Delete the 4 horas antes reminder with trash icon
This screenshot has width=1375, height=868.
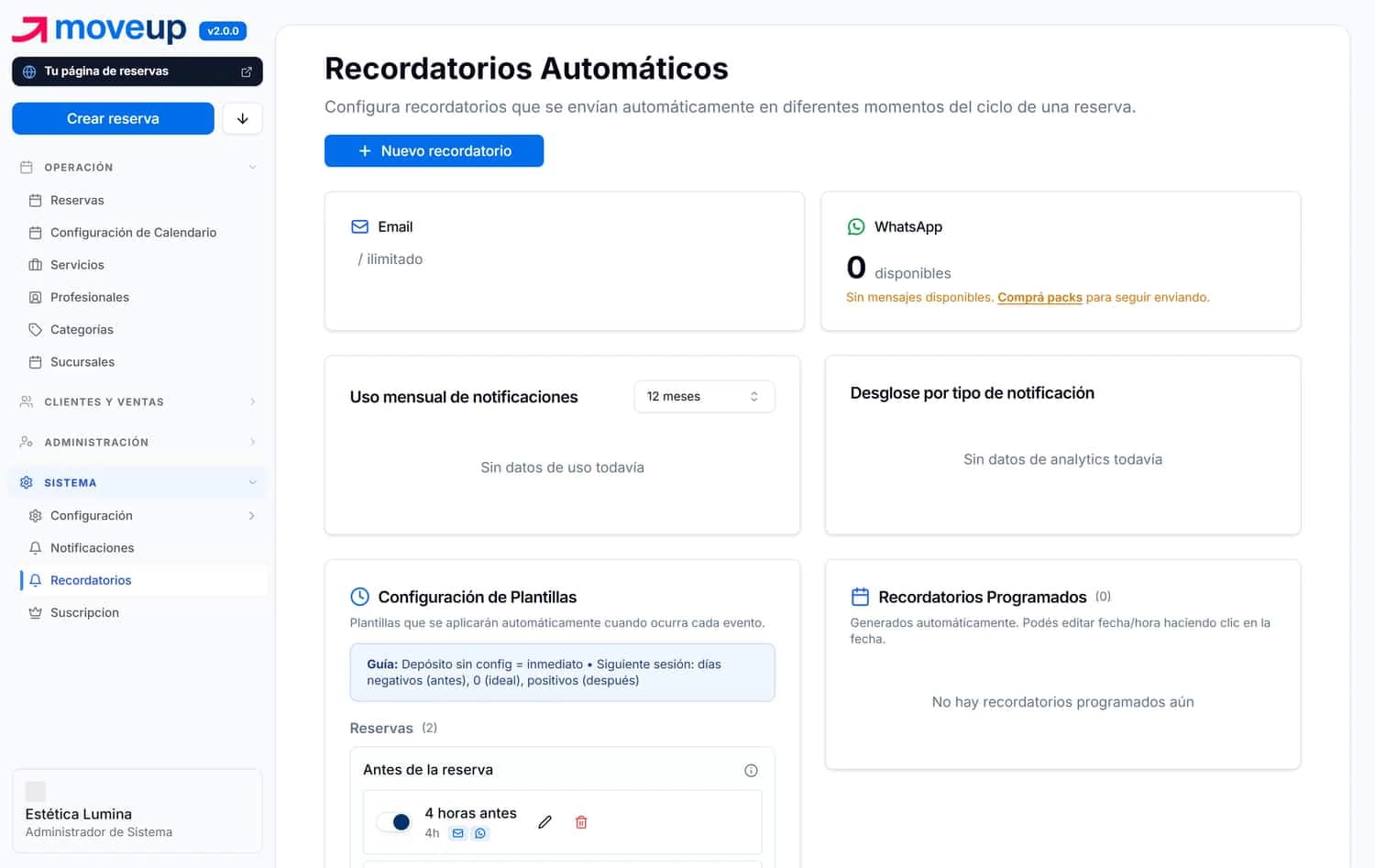point(581,822)
